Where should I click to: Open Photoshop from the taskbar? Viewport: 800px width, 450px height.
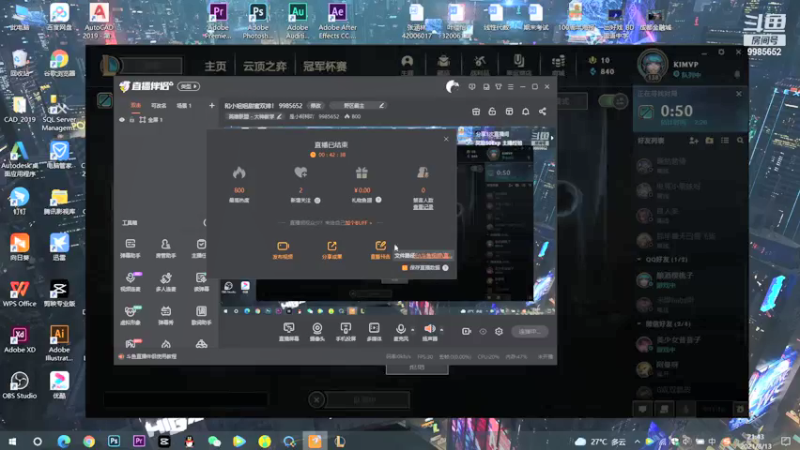(x=114, y=441)
